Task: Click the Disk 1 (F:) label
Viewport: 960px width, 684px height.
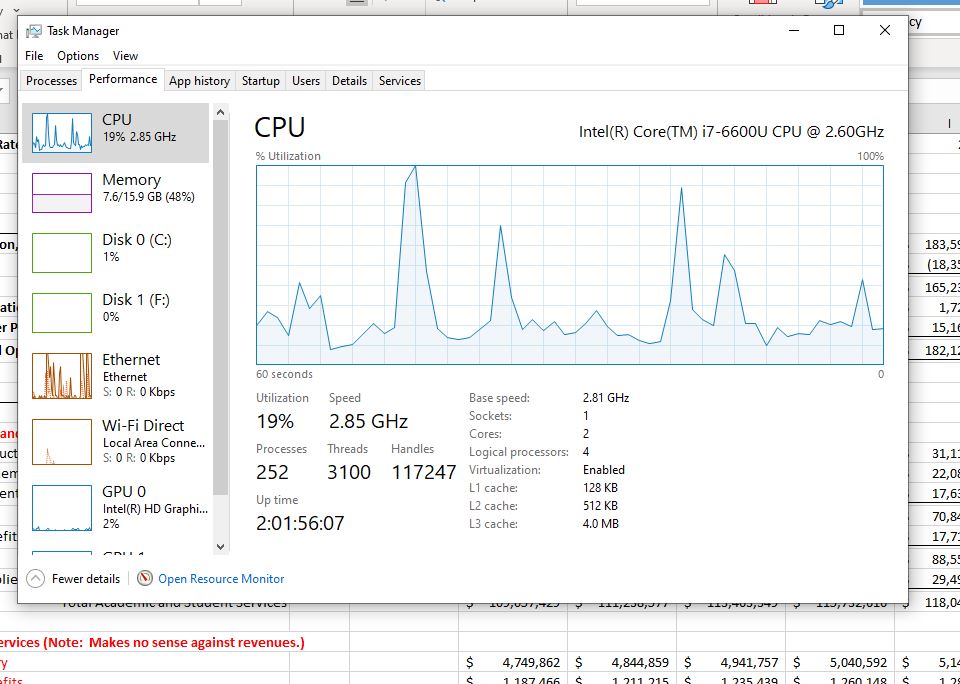Action: tap(136, 300)
